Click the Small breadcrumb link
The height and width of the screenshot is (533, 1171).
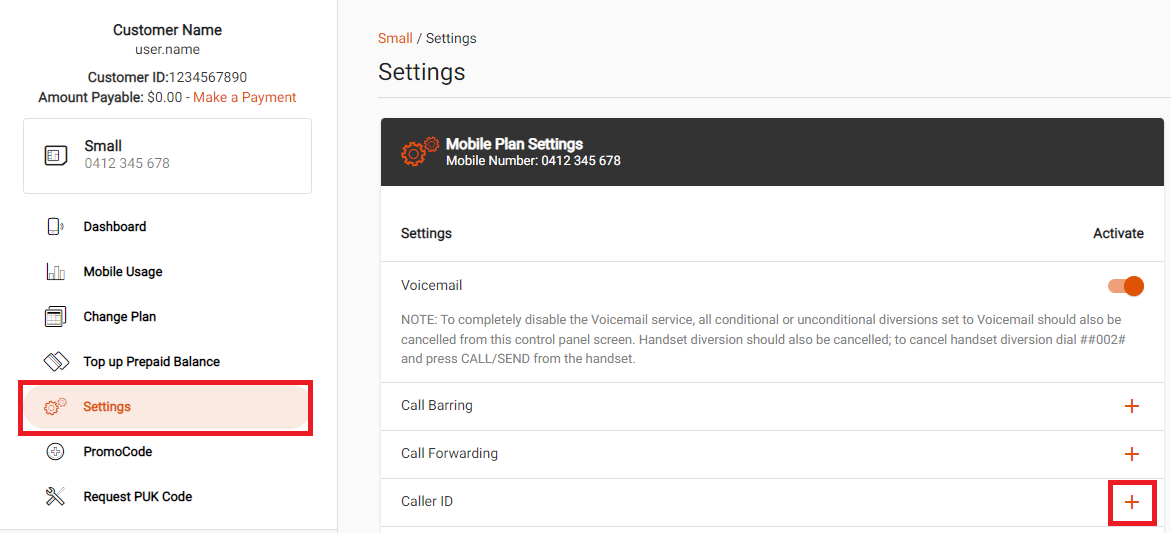point(395,38)
